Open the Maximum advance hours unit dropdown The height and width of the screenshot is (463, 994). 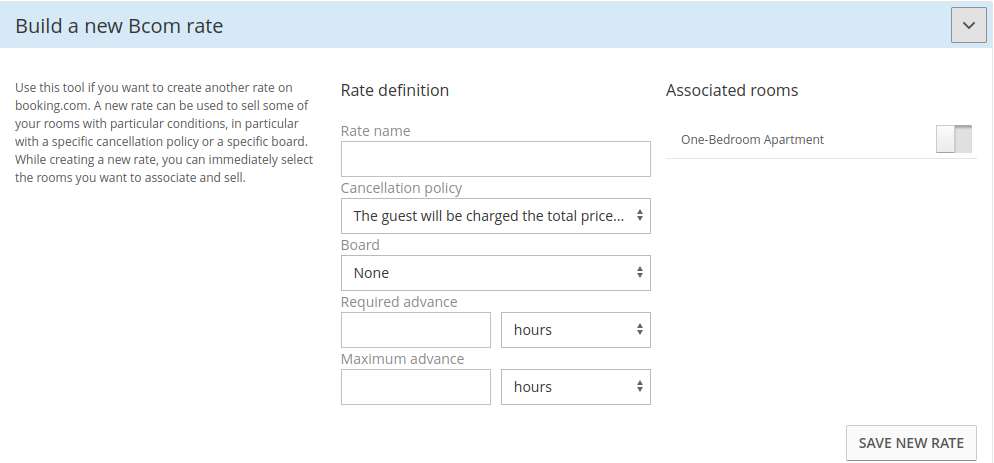coord(576,387)
